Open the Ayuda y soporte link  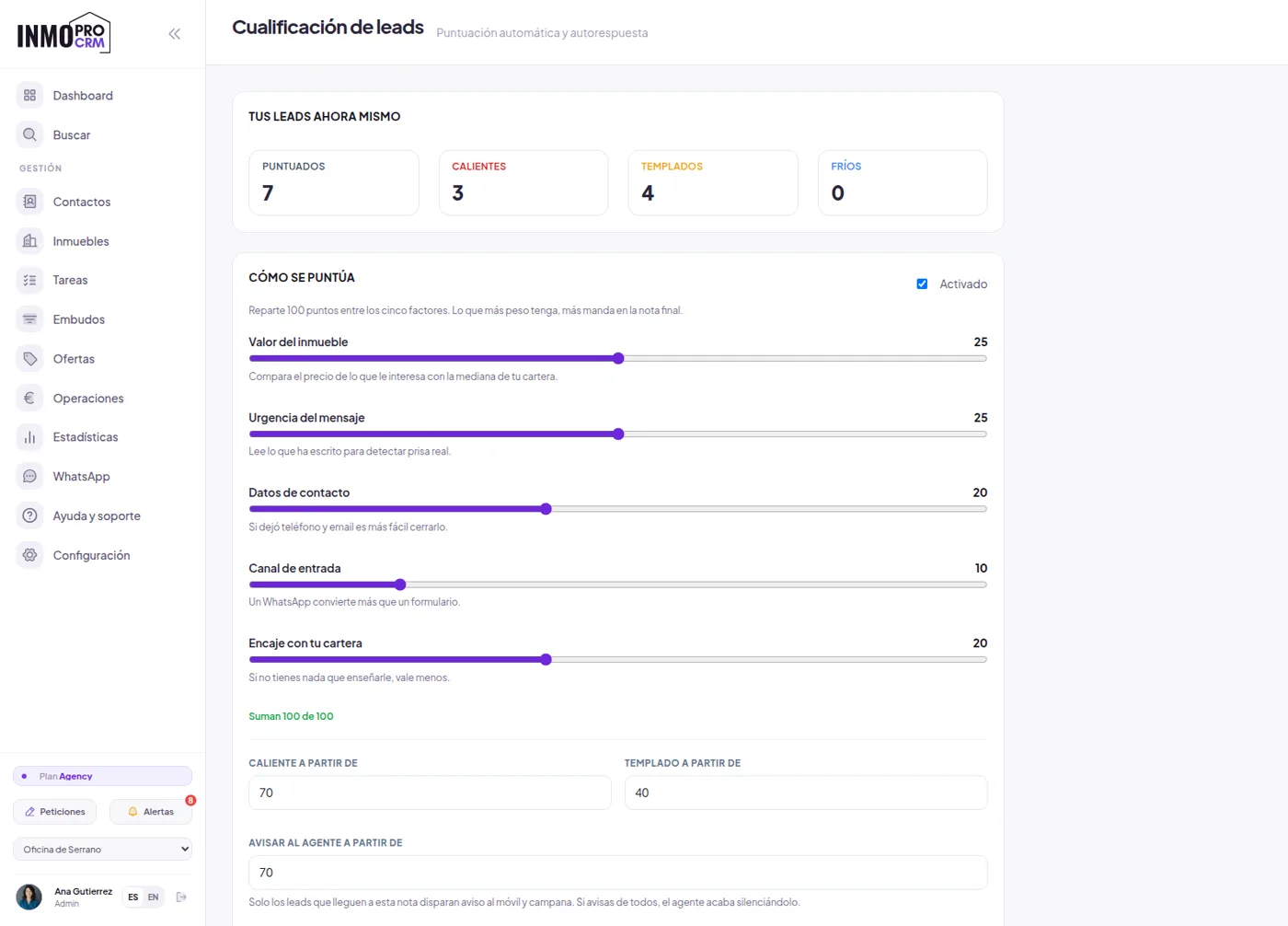pyautogui.click(x=97, y=515)
